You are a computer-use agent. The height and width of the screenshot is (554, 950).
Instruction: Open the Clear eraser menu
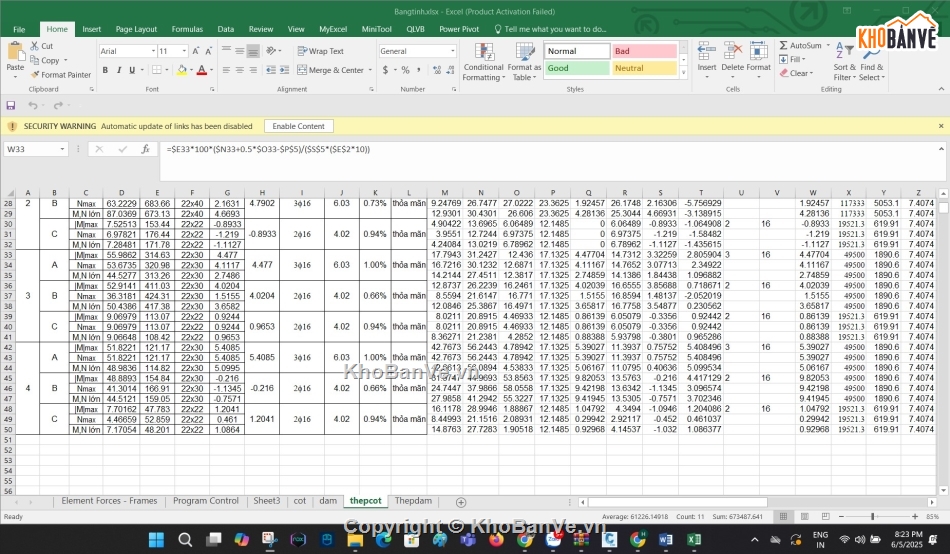pyautogui.click(x=796, y=73)
